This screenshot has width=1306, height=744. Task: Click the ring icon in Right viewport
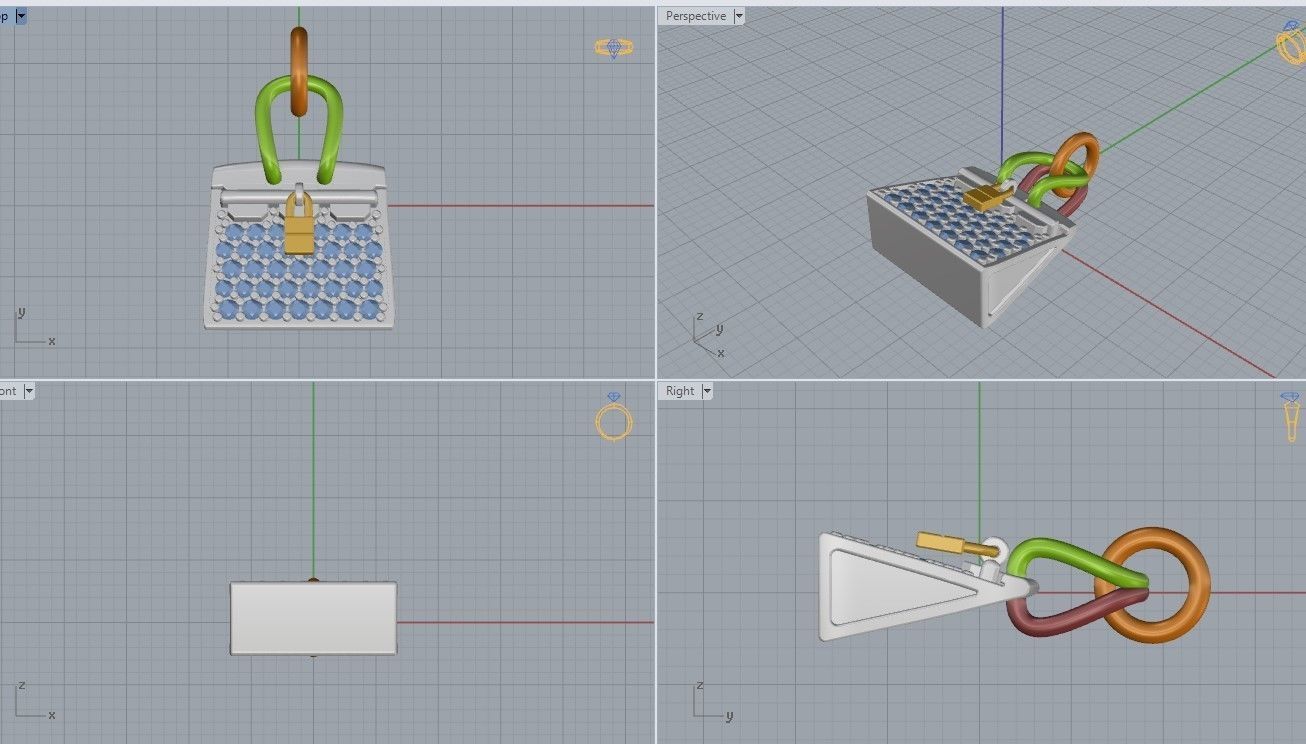(1292, 417)
